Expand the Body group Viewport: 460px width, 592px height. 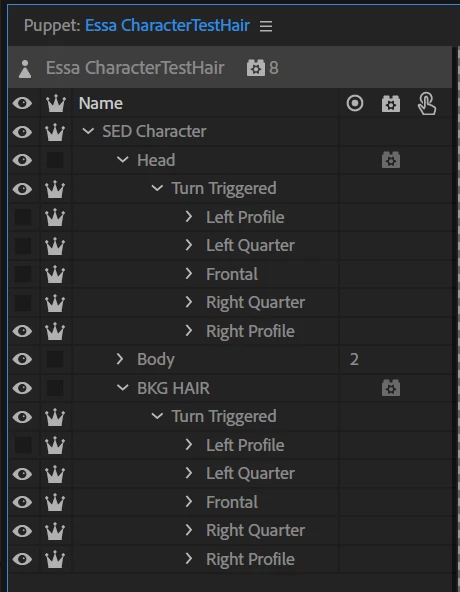pos(120,359)
